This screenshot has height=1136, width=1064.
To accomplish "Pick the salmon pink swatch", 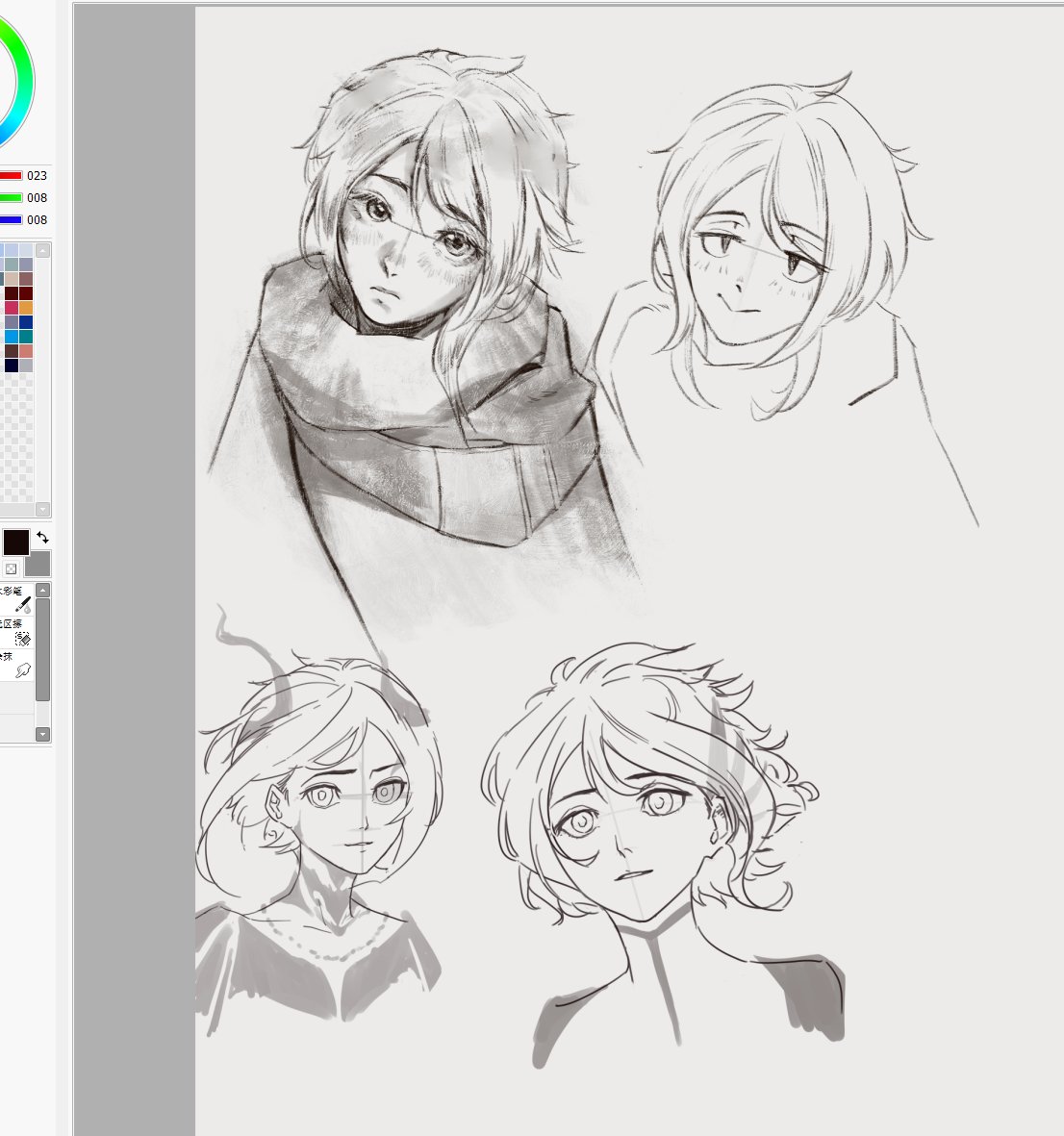I will (x=26, y=351).
